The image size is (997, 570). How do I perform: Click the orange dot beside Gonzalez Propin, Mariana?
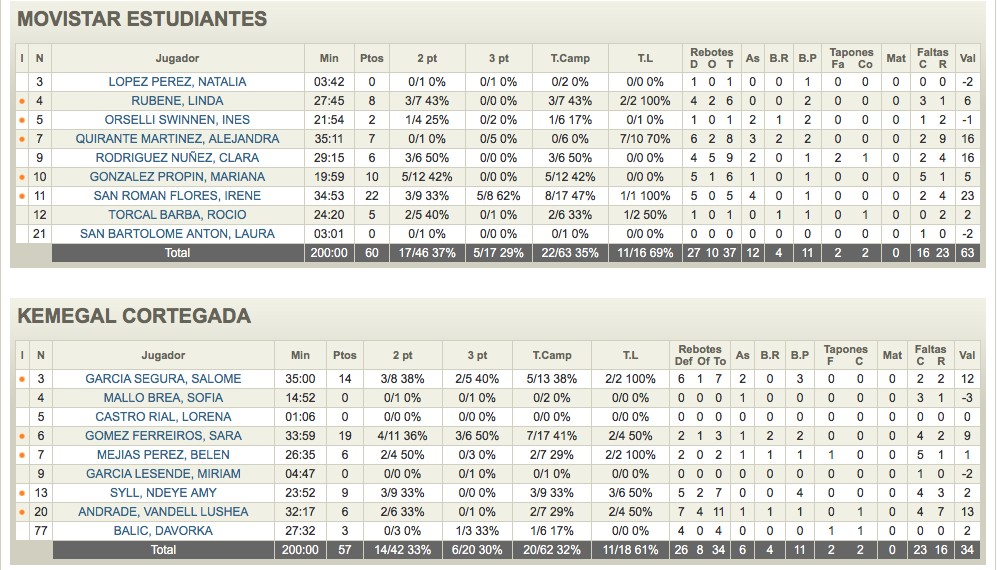(22, 177)
